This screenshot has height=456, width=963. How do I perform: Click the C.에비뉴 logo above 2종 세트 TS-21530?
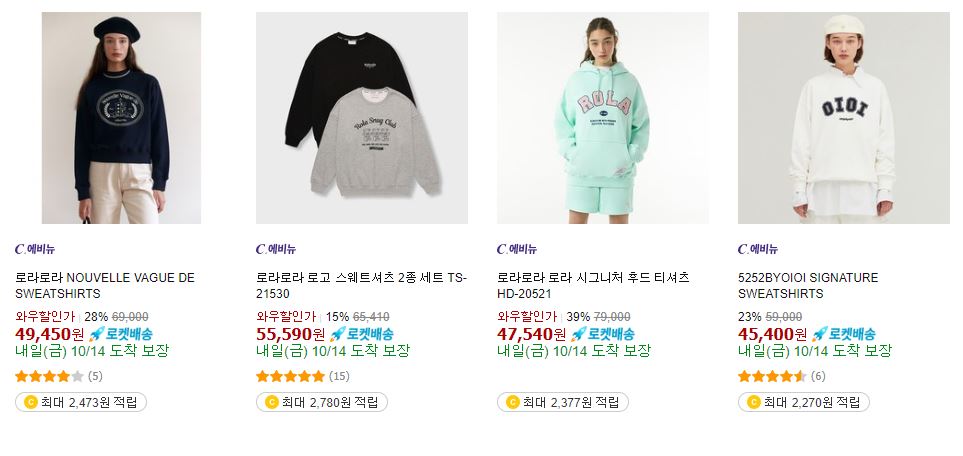coord(276,249)
